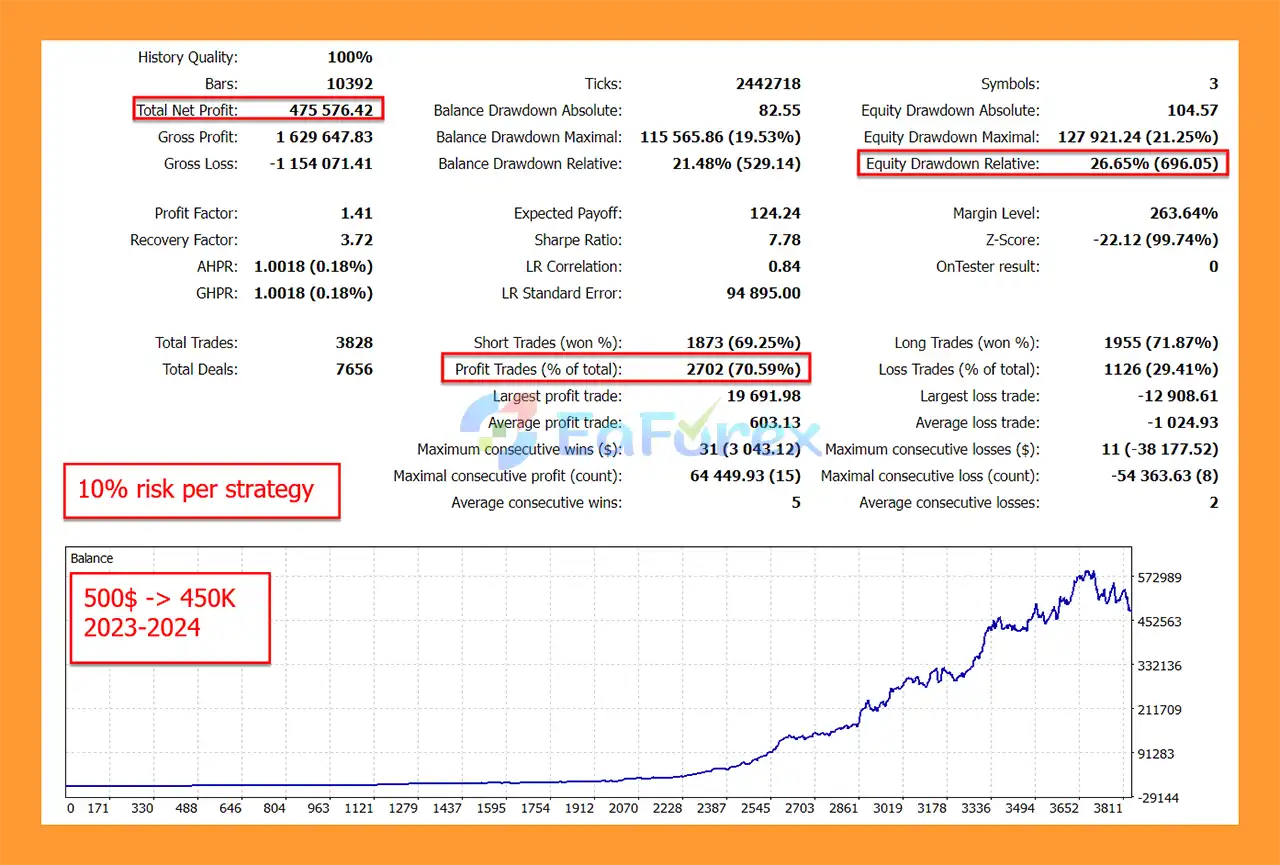
Task: Select the History Quality 100% value
Action: point(350,58)
